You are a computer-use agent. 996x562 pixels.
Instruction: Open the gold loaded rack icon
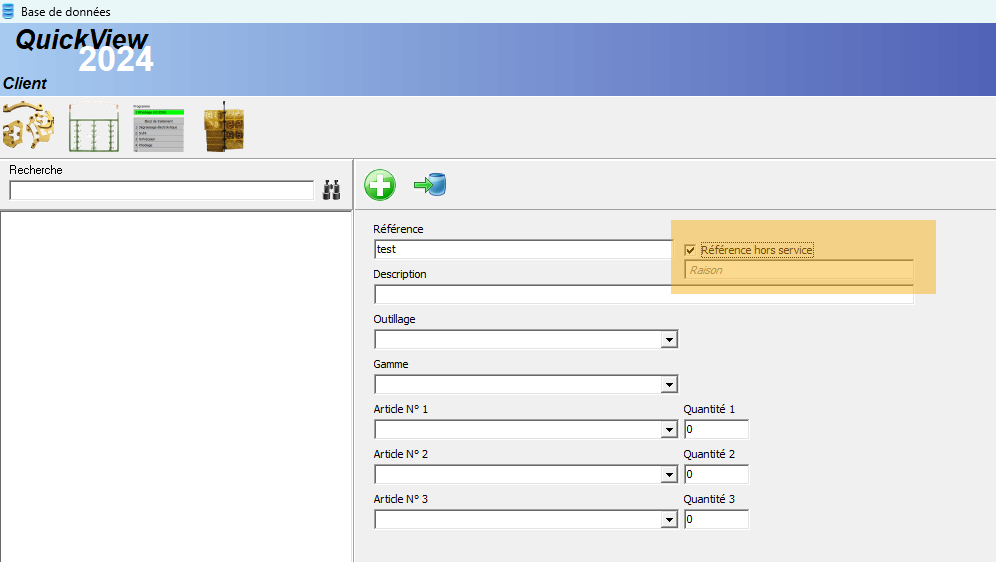224,126
